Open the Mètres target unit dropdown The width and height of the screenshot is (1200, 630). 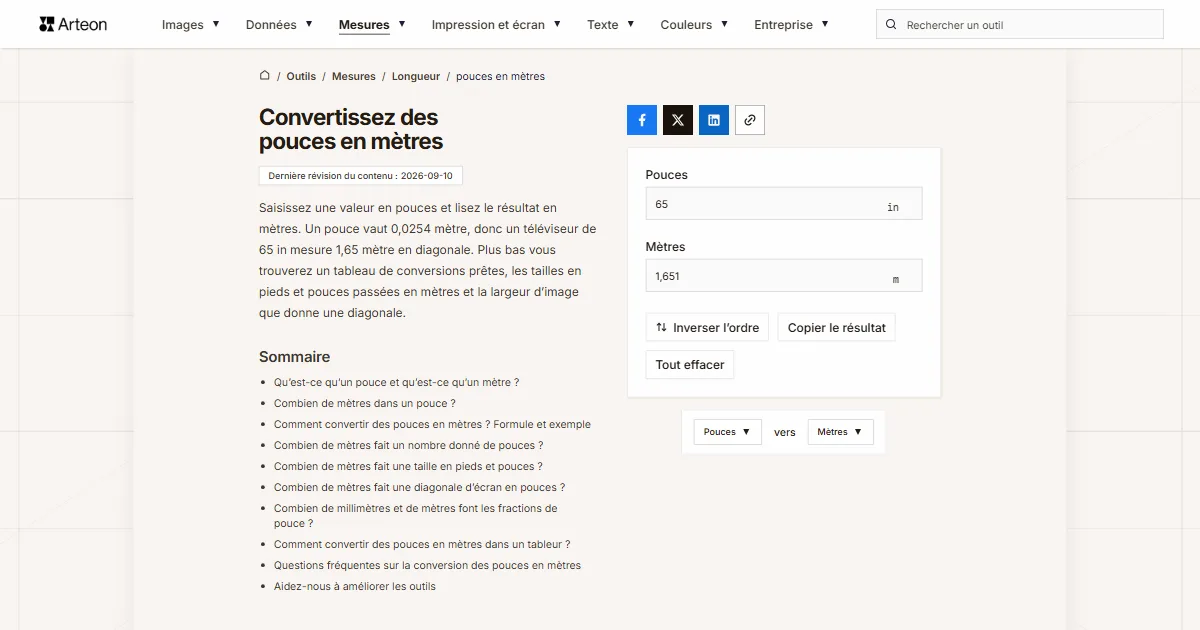pos(840,432)
